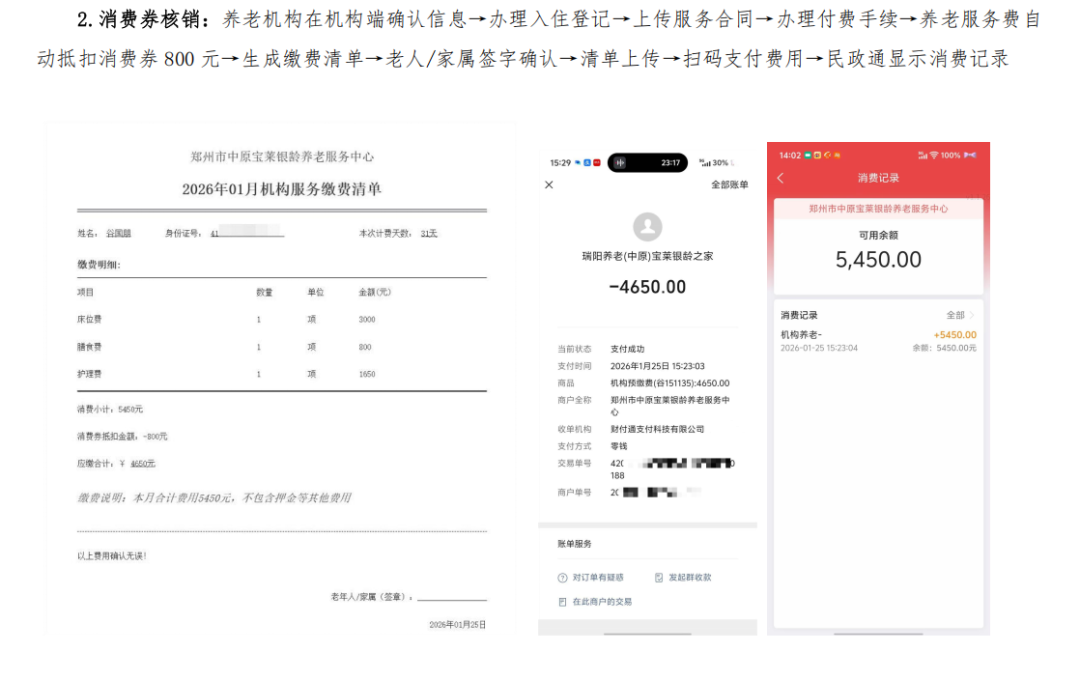Click the 2026年01月机构服务缴费清单 title
The image size is (1080, 680).
point(282,189)
